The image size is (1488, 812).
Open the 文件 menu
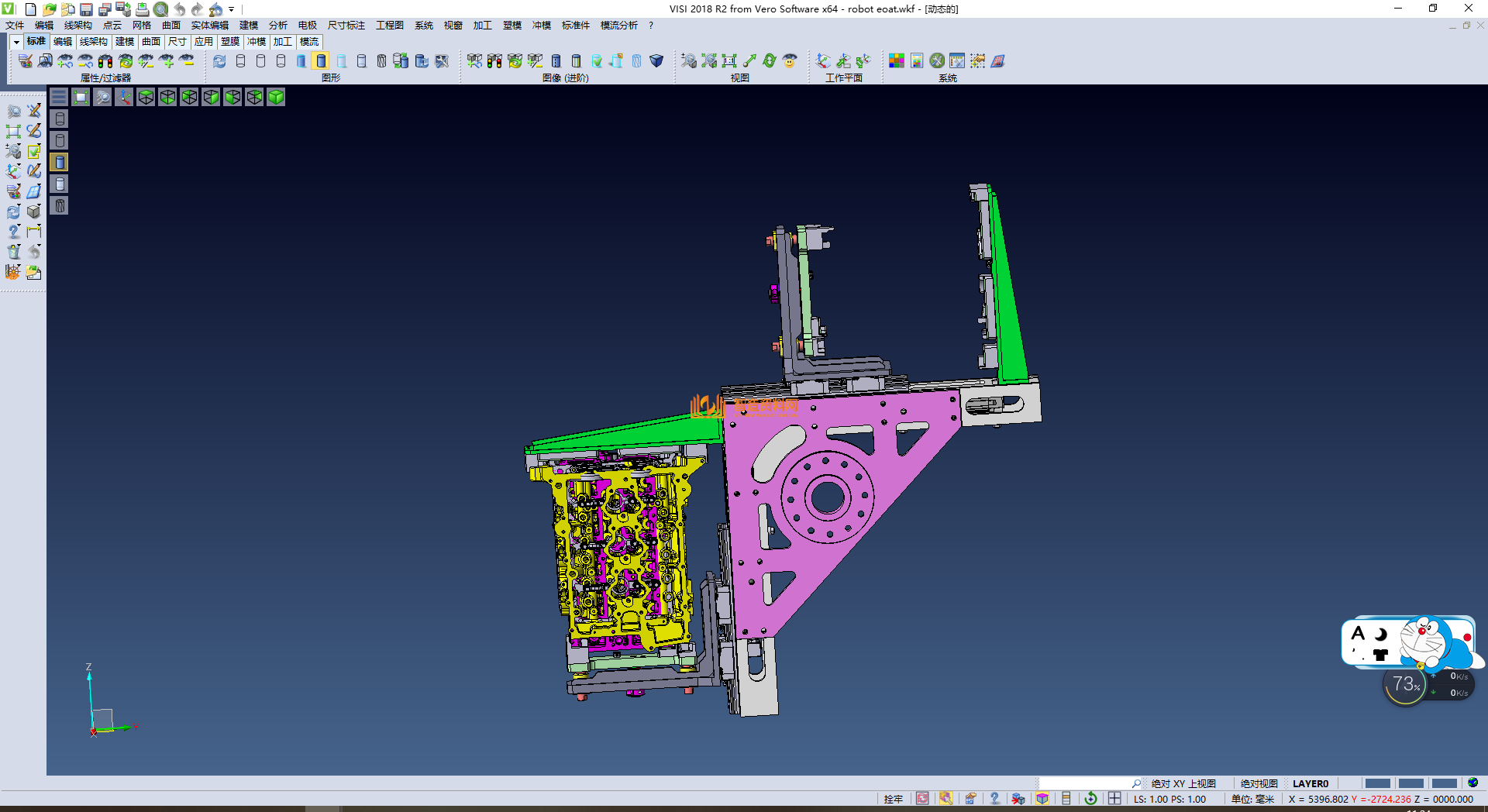15,26
